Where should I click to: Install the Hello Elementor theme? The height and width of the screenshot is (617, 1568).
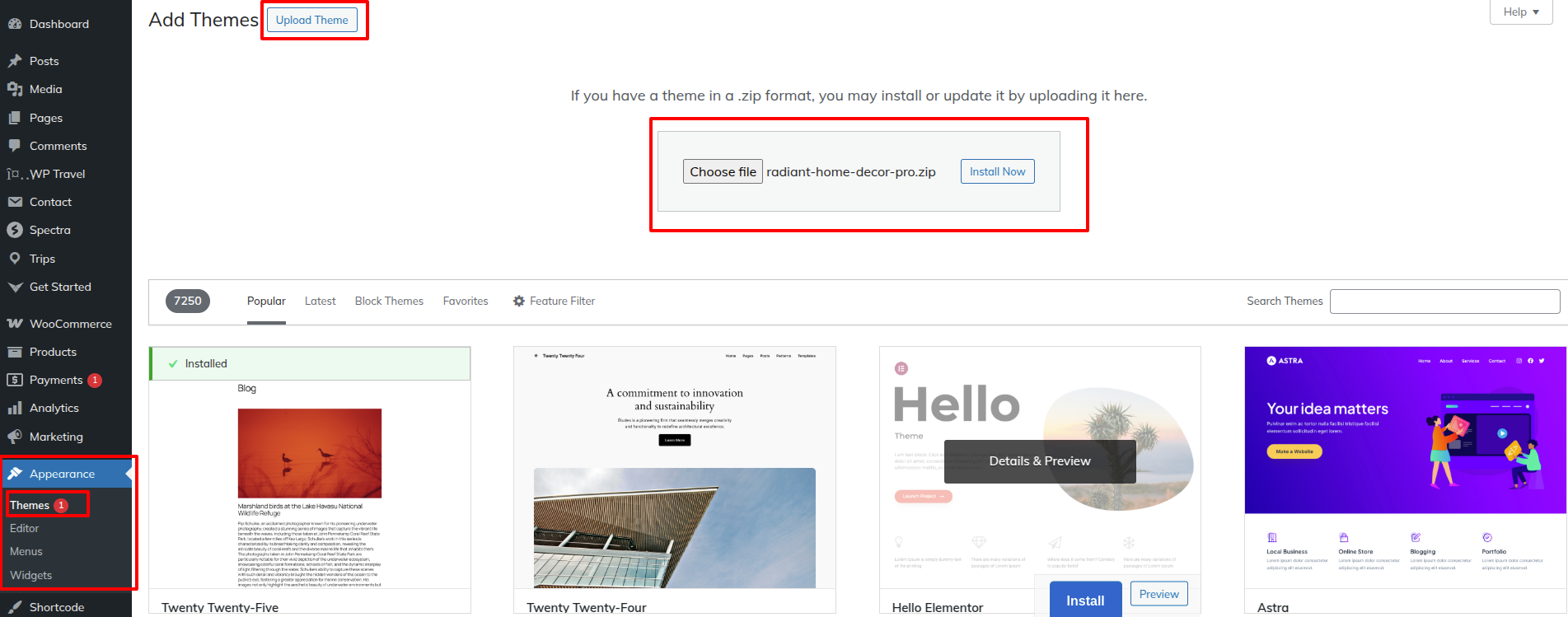1086,600
